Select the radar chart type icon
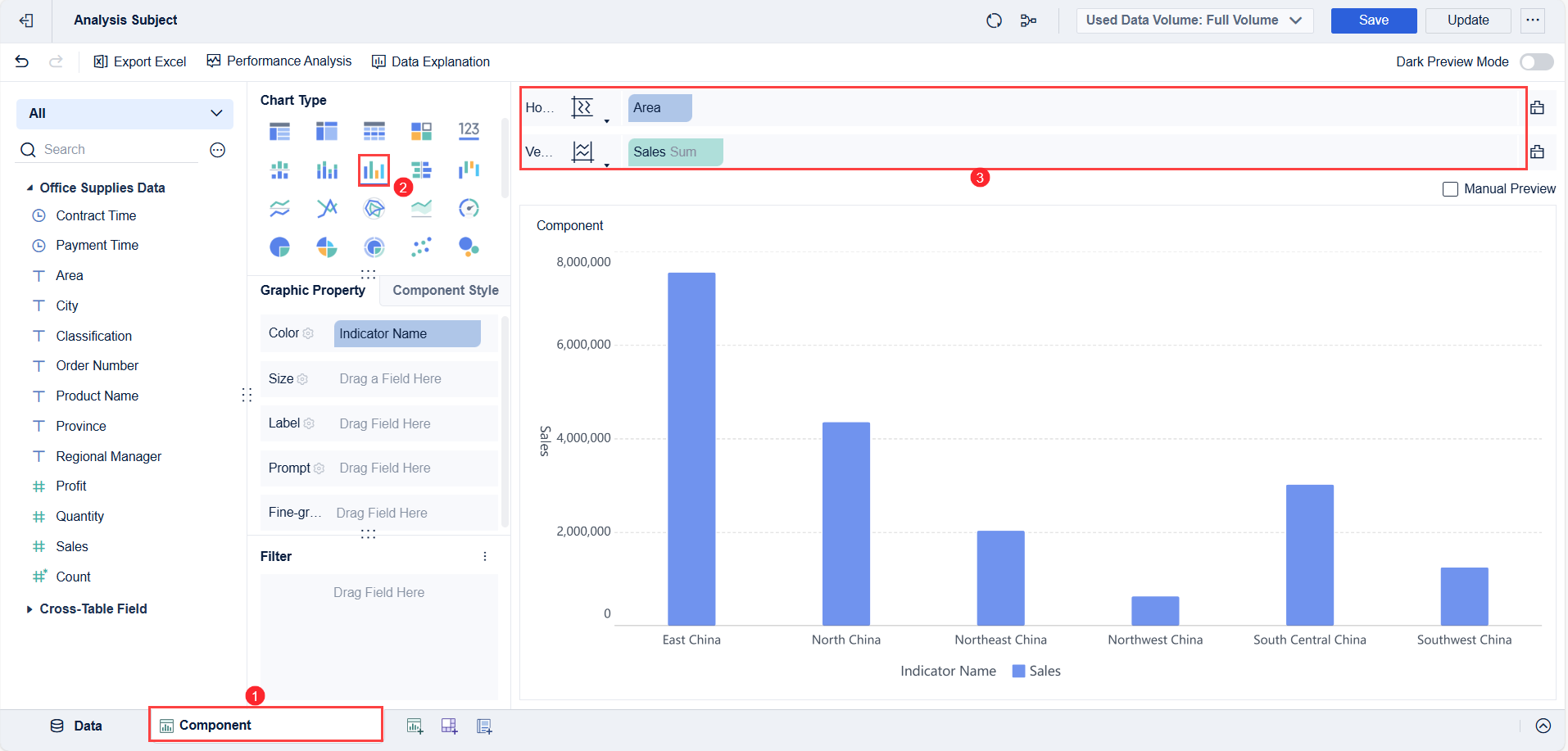Screen dimensions: 1568x751 click(374, 208)
